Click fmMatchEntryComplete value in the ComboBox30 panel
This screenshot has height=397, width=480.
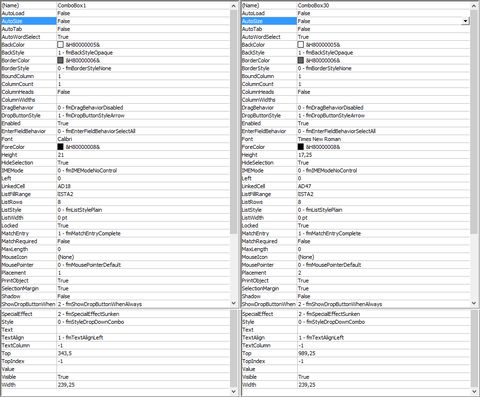coord(329,233)
